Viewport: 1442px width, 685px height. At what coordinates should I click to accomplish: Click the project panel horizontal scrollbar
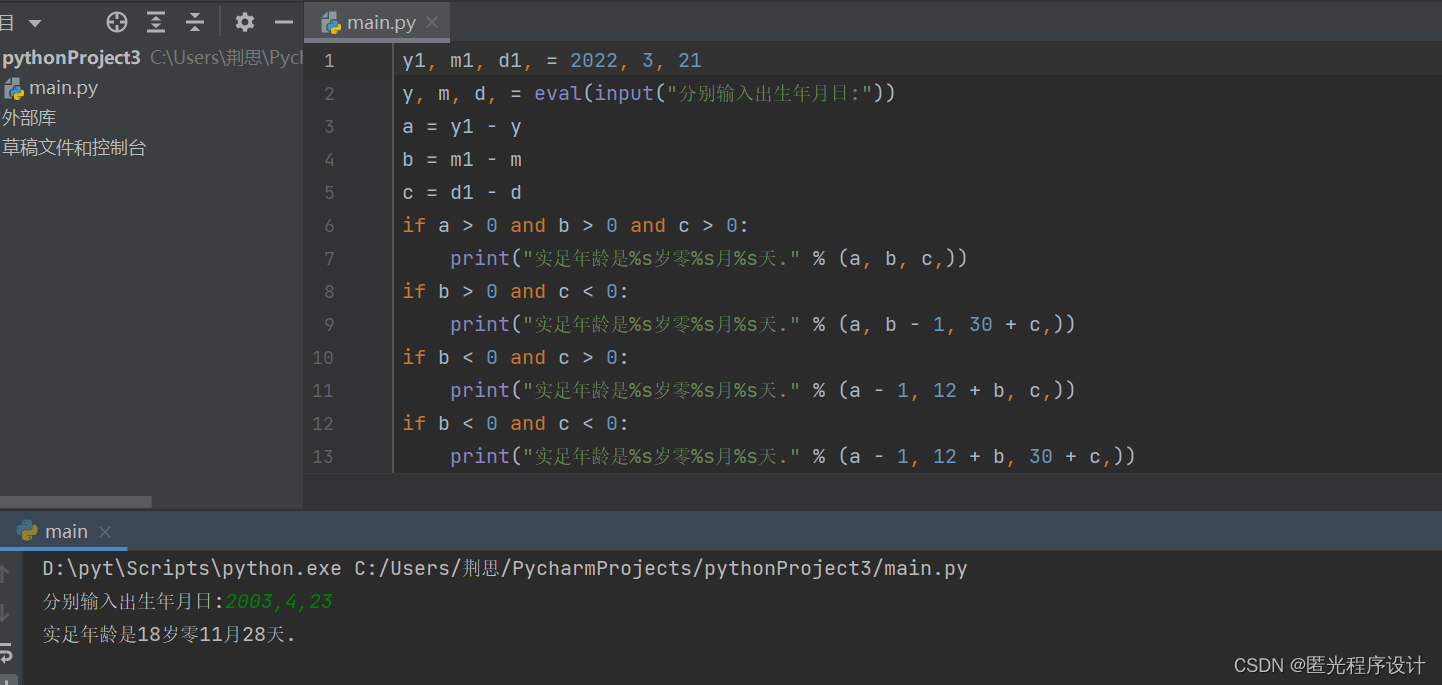[76, 501]
